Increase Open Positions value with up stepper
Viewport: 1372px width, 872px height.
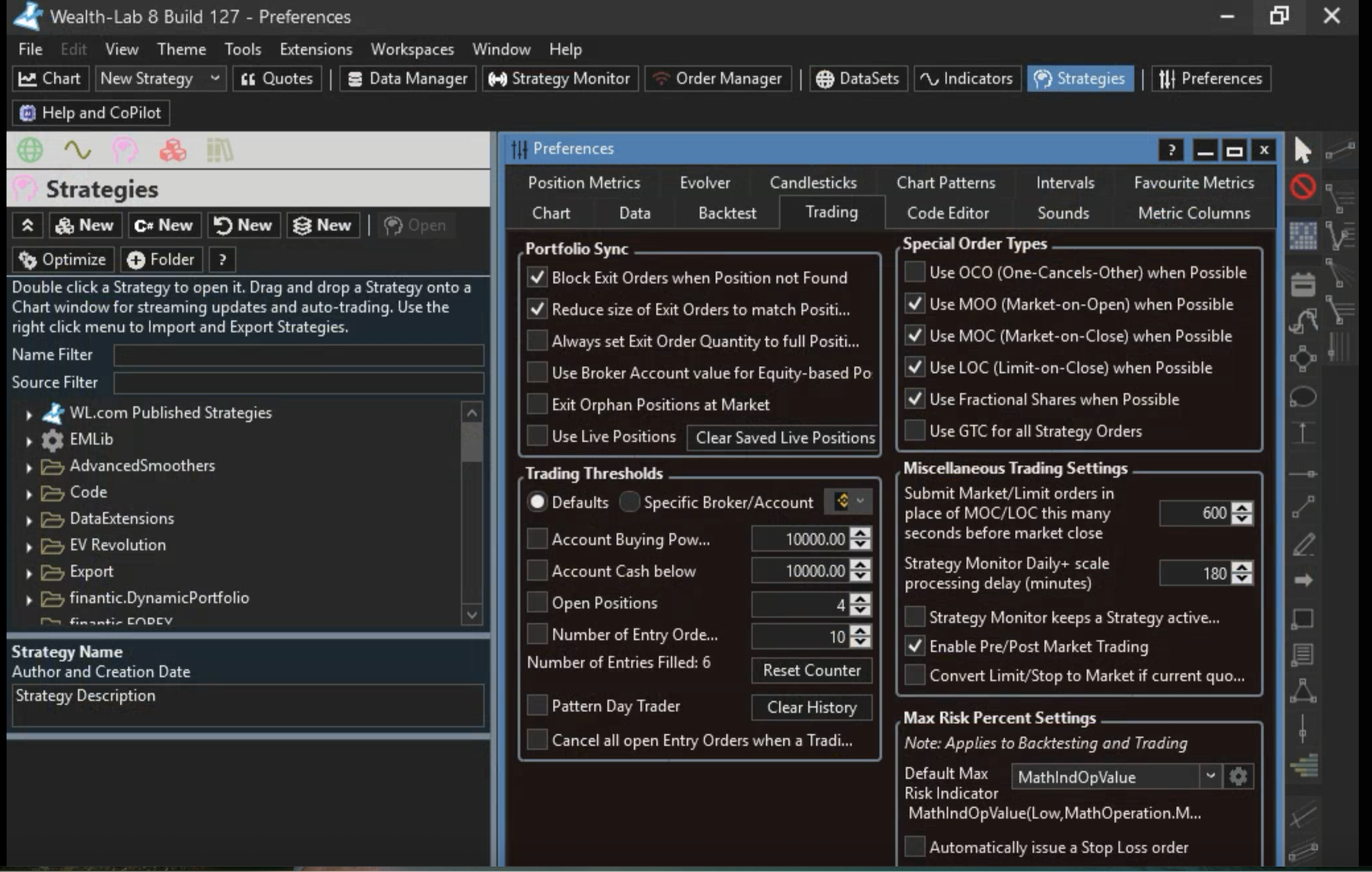pos(860,598)
